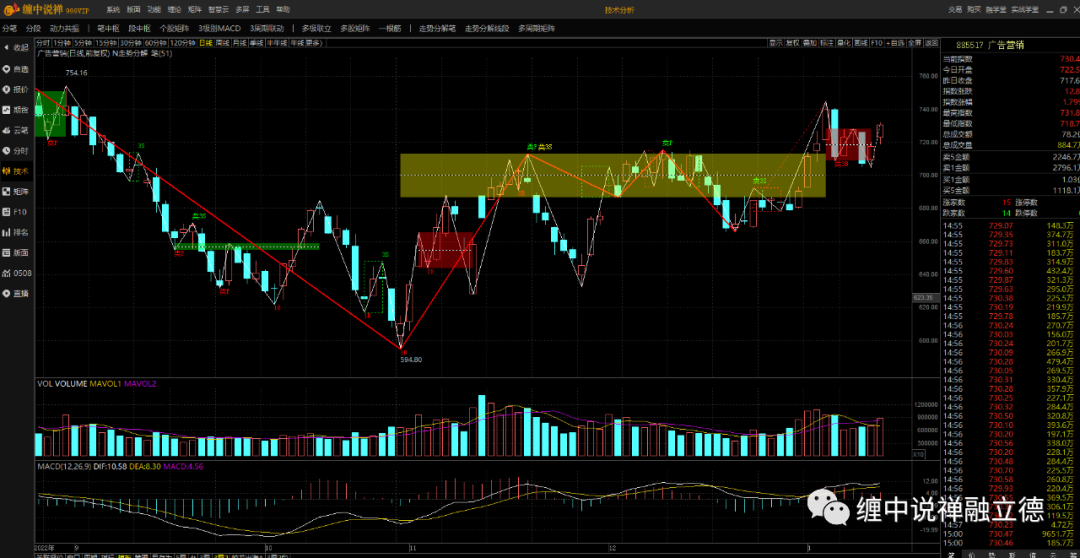Enter fullscreen with the 全屏 button
The width and height of the screenshot is (1080, 558).
click(x=915, y=43)
